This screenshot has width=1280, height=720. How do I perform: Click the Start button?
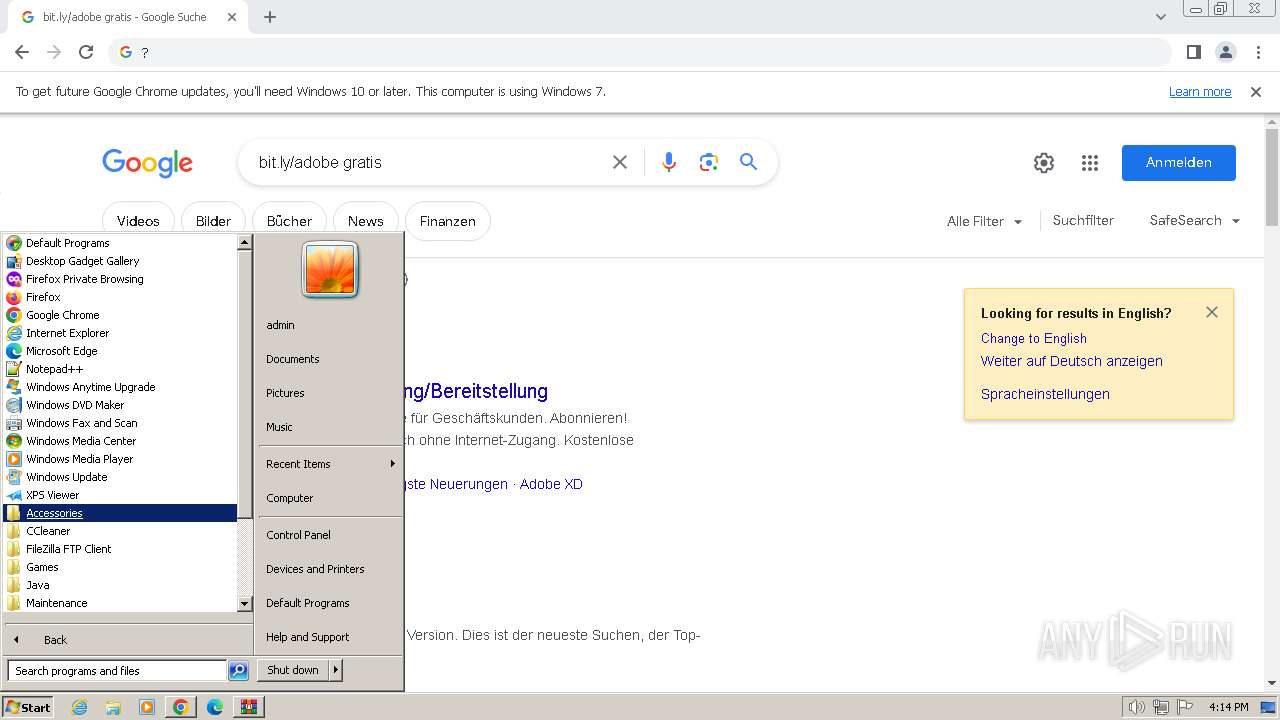pyautogui.click(x=27, y=707)
